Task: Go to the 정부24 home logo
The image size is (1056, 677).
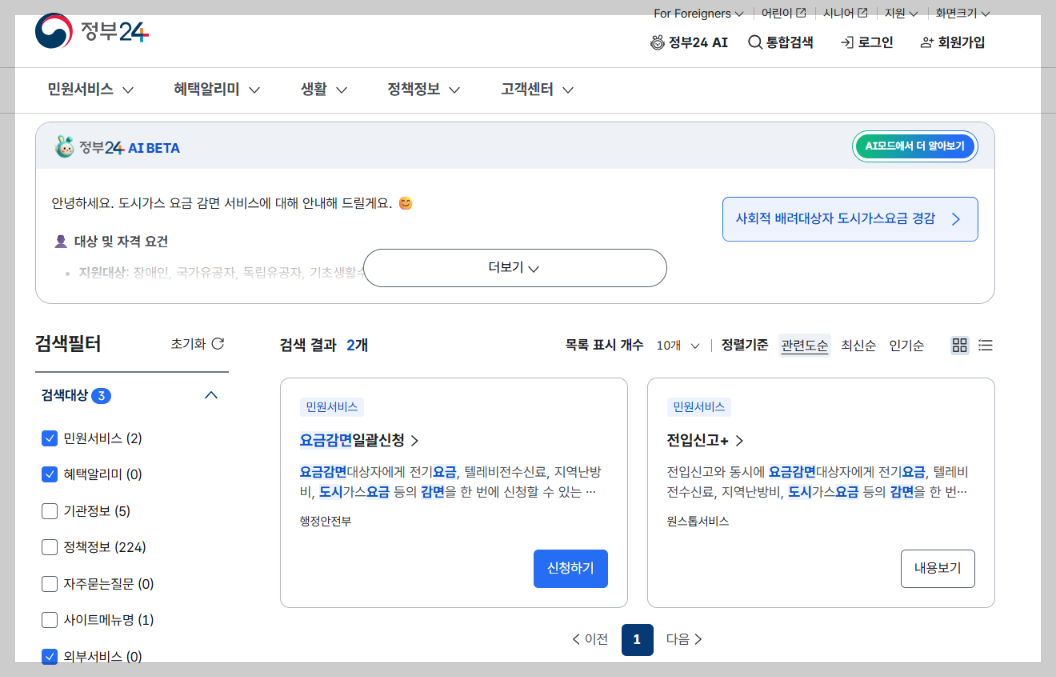Action: (92, 31)
